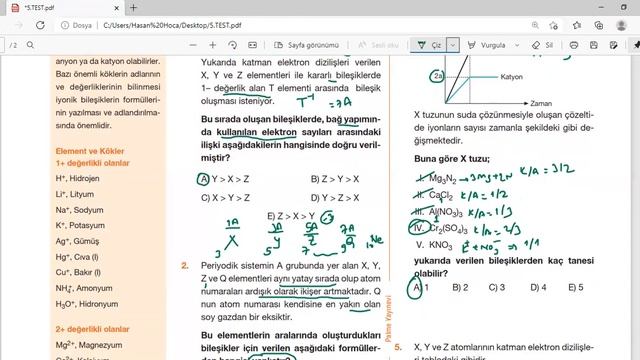
Task: Click answer option 'E) Z > X > Y'
Action: tap(291, 216)
